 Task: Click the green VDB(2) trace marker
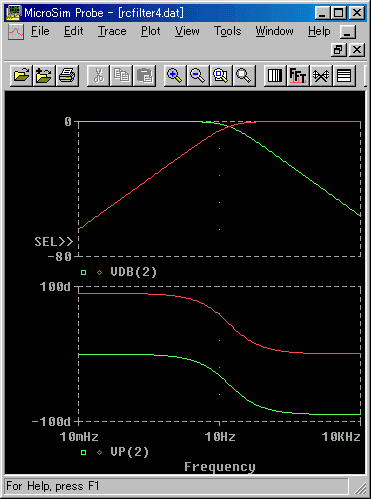pos(83,273)
